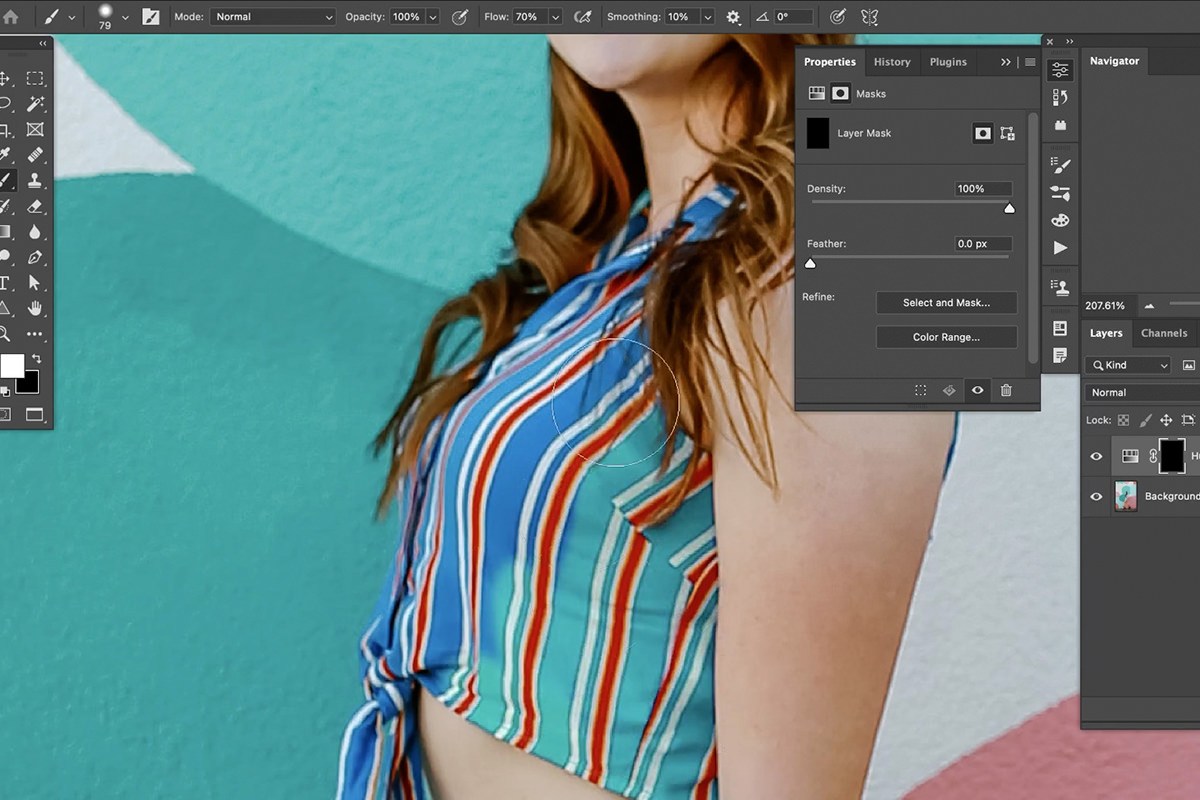The height and width of the screenshot is (800, 1200).
Task: Open the Edit Toolbar three dots
Action: (35, 334)
